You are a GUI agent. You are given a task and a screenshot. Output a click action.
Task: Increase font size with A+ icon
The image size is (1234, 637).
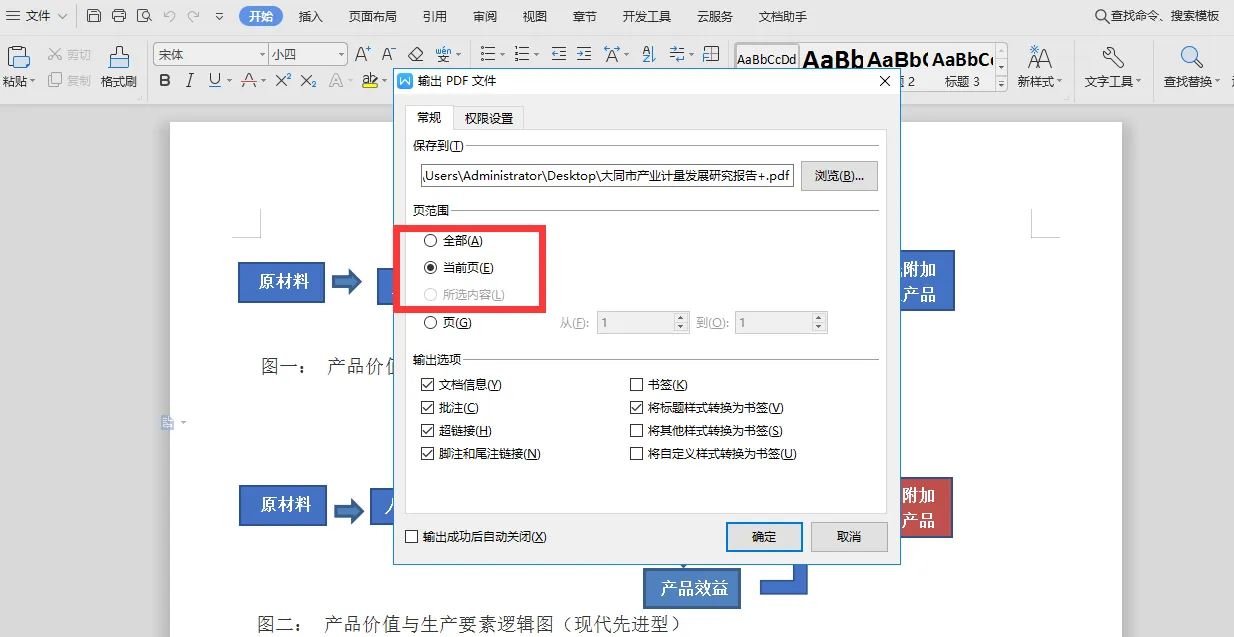pos(363,54)
